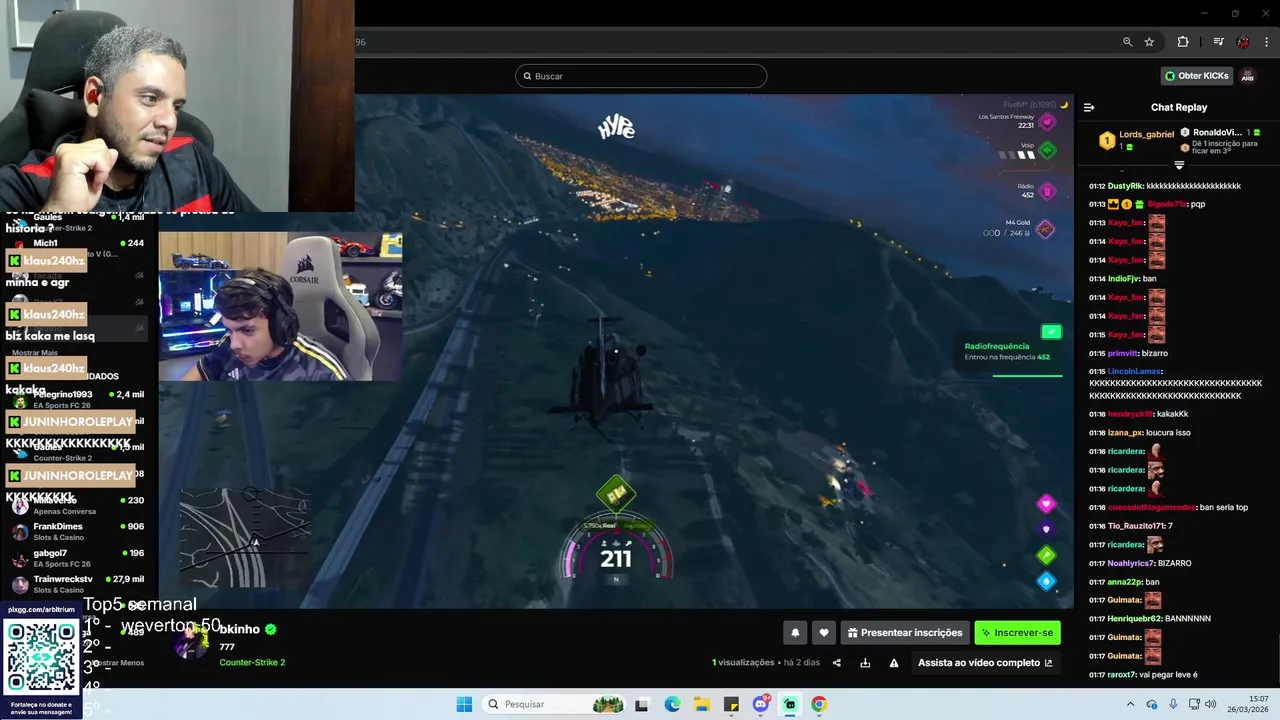Click the network tray icon

pos(1192,704)
